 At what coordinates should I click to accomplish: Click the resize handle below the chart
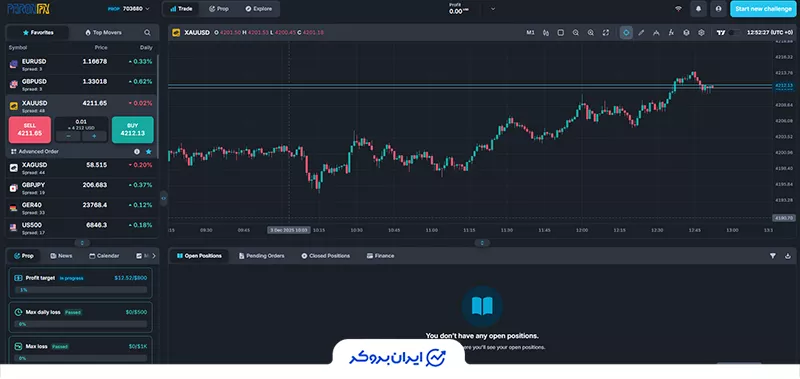tap(482, 243)
